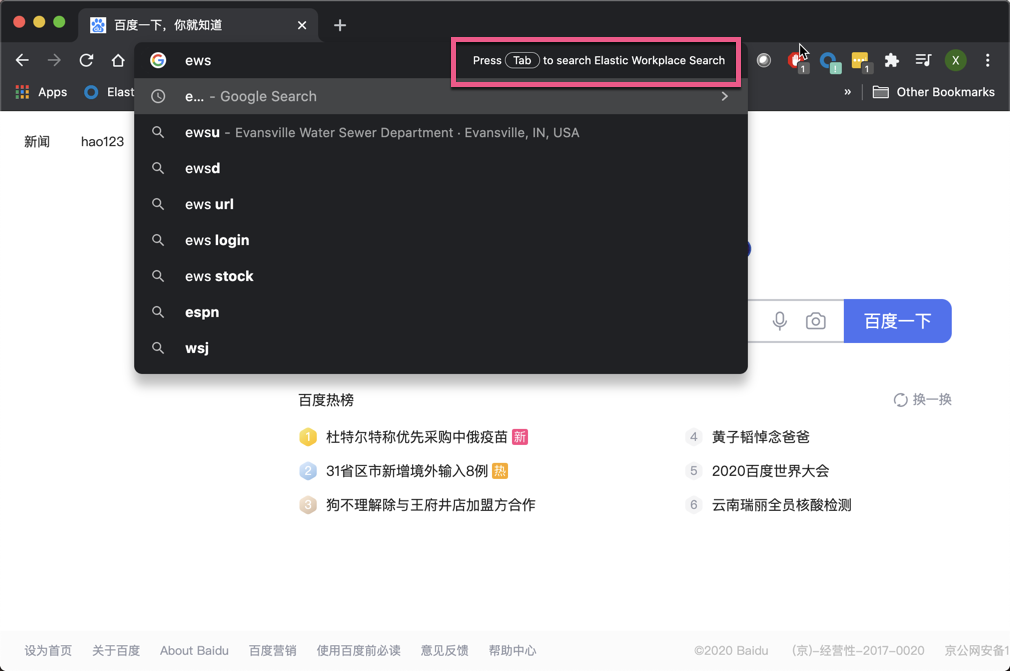
Task: Choose the ewsu Evansville suggestion
Action: click(441, 133)
